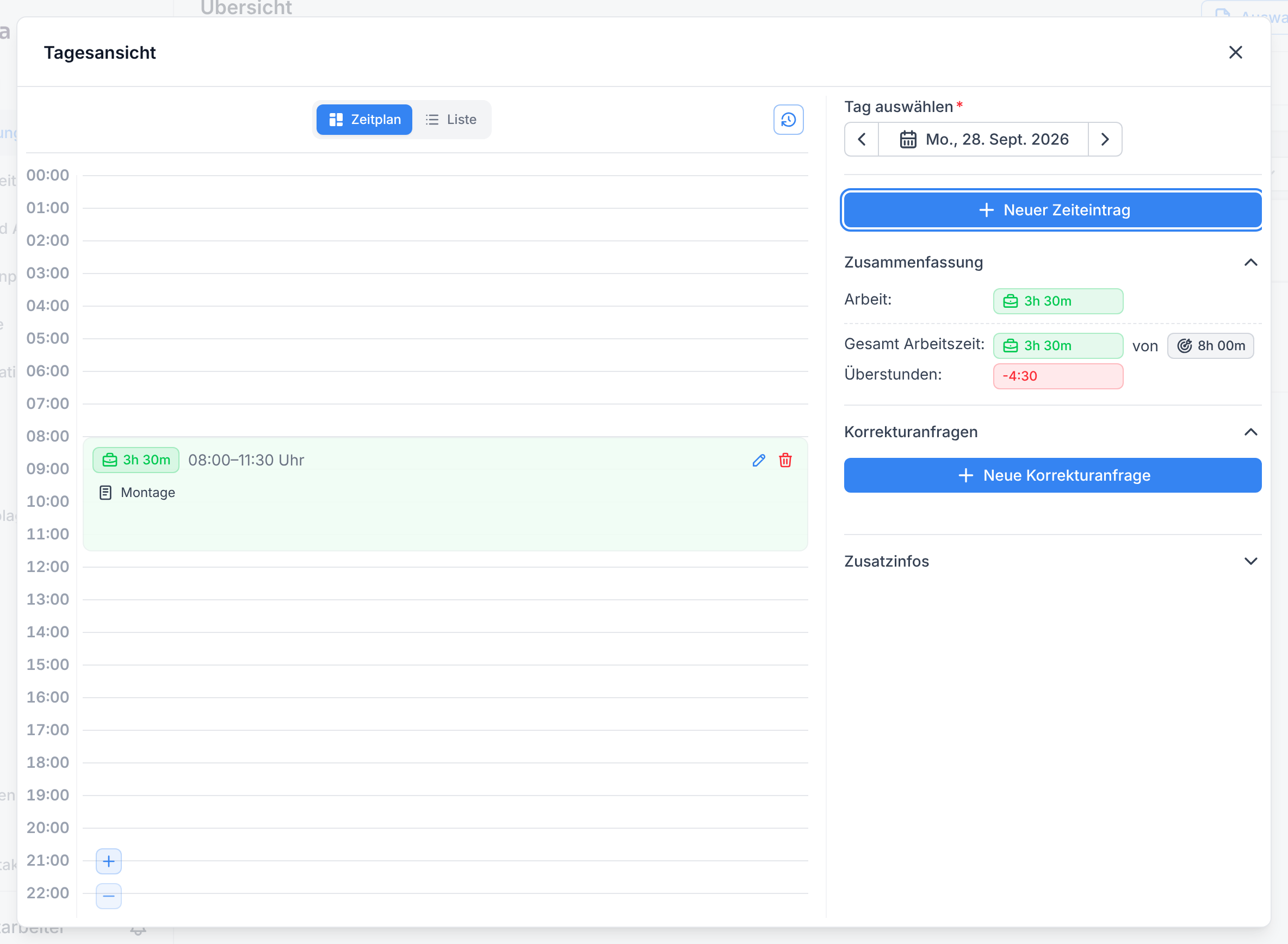Screen dimensions: 1288x944
Task: Collapse the Zusammenfassung section
Action: [x=1250, y=262]
